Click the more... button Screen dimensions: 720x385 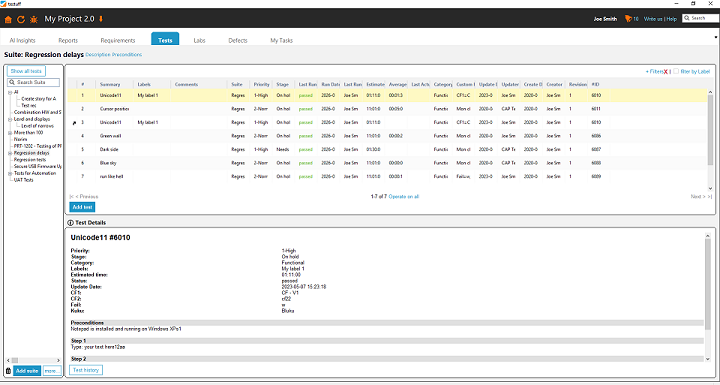[52, 371]
